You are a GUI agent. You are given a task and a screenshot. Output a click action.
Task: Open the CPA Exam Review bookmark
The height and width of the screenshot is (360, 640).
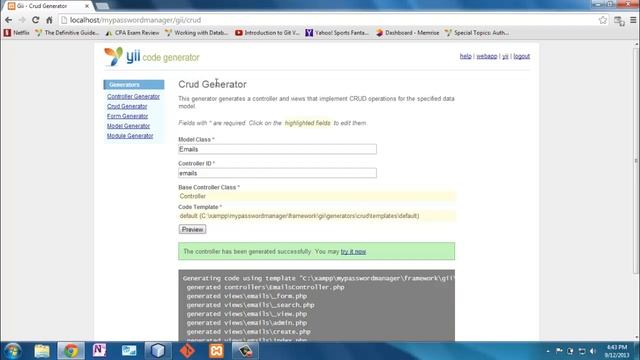[x=132, y=33]
